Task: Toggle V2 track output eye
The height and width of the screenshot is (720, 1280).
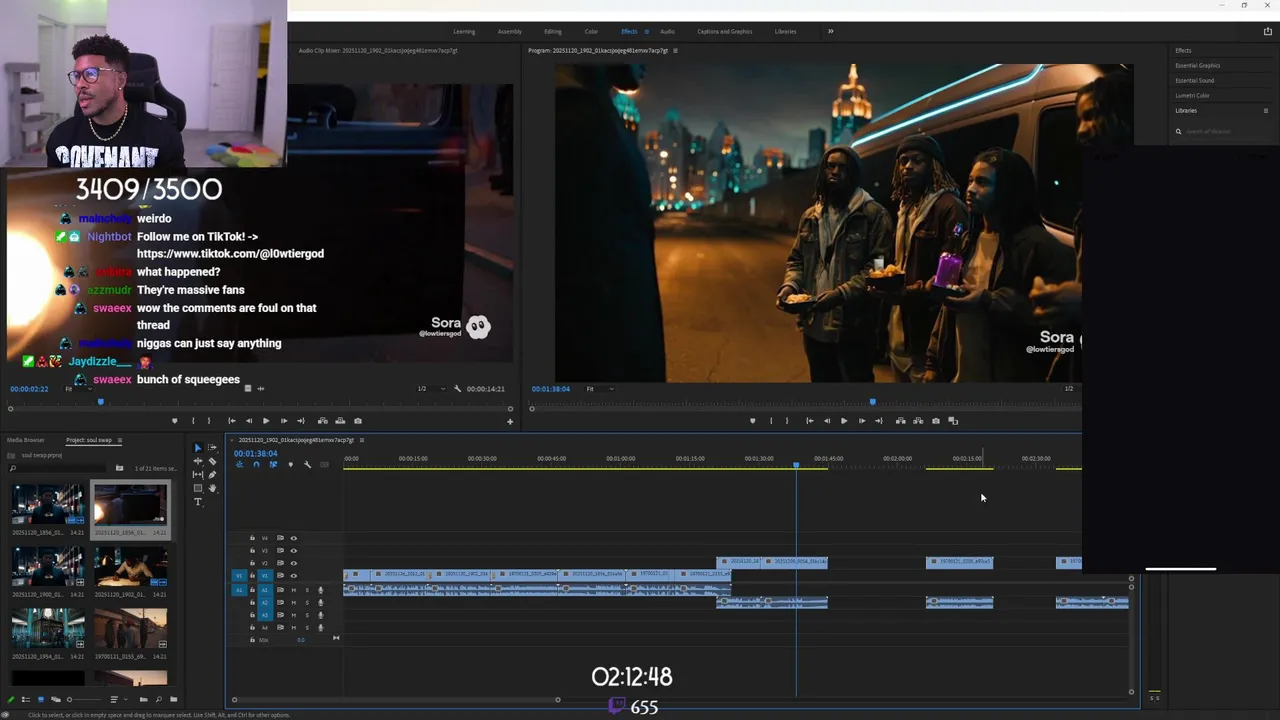Action: point(293,563)
